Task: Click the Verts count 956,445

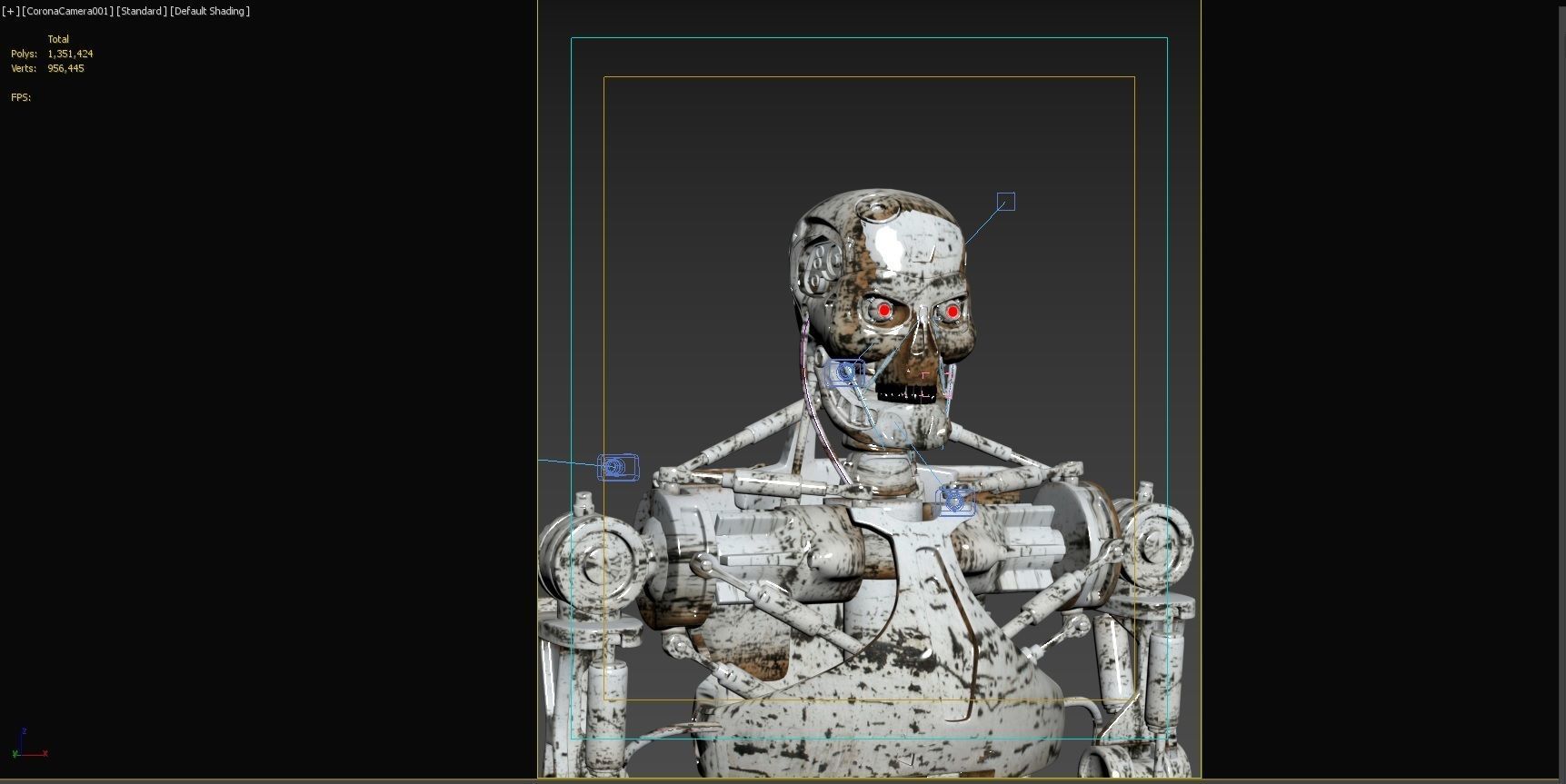Action: click(65, 68)
